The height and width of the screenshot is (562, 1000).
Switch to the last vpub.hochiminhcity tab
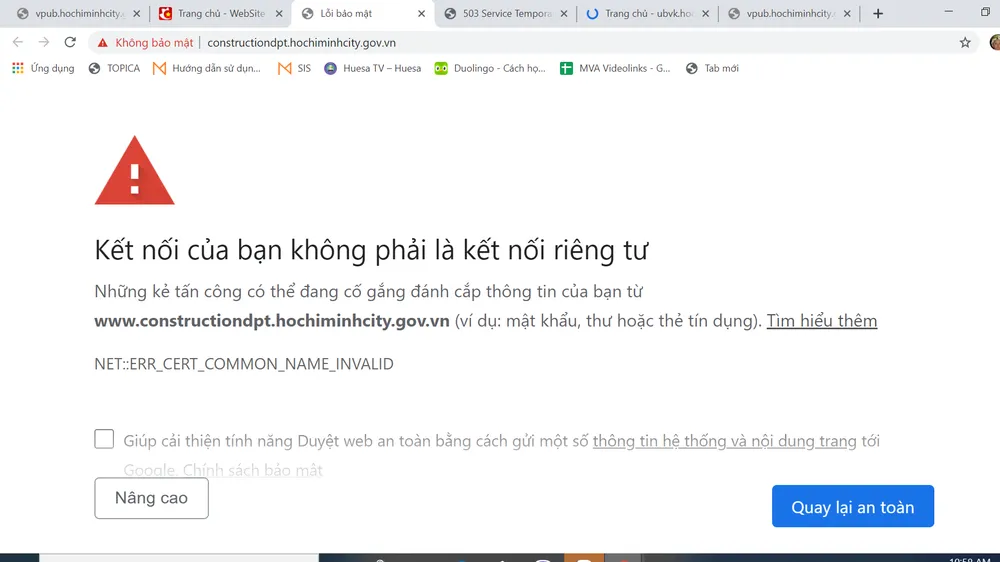(x=788, y=13)
